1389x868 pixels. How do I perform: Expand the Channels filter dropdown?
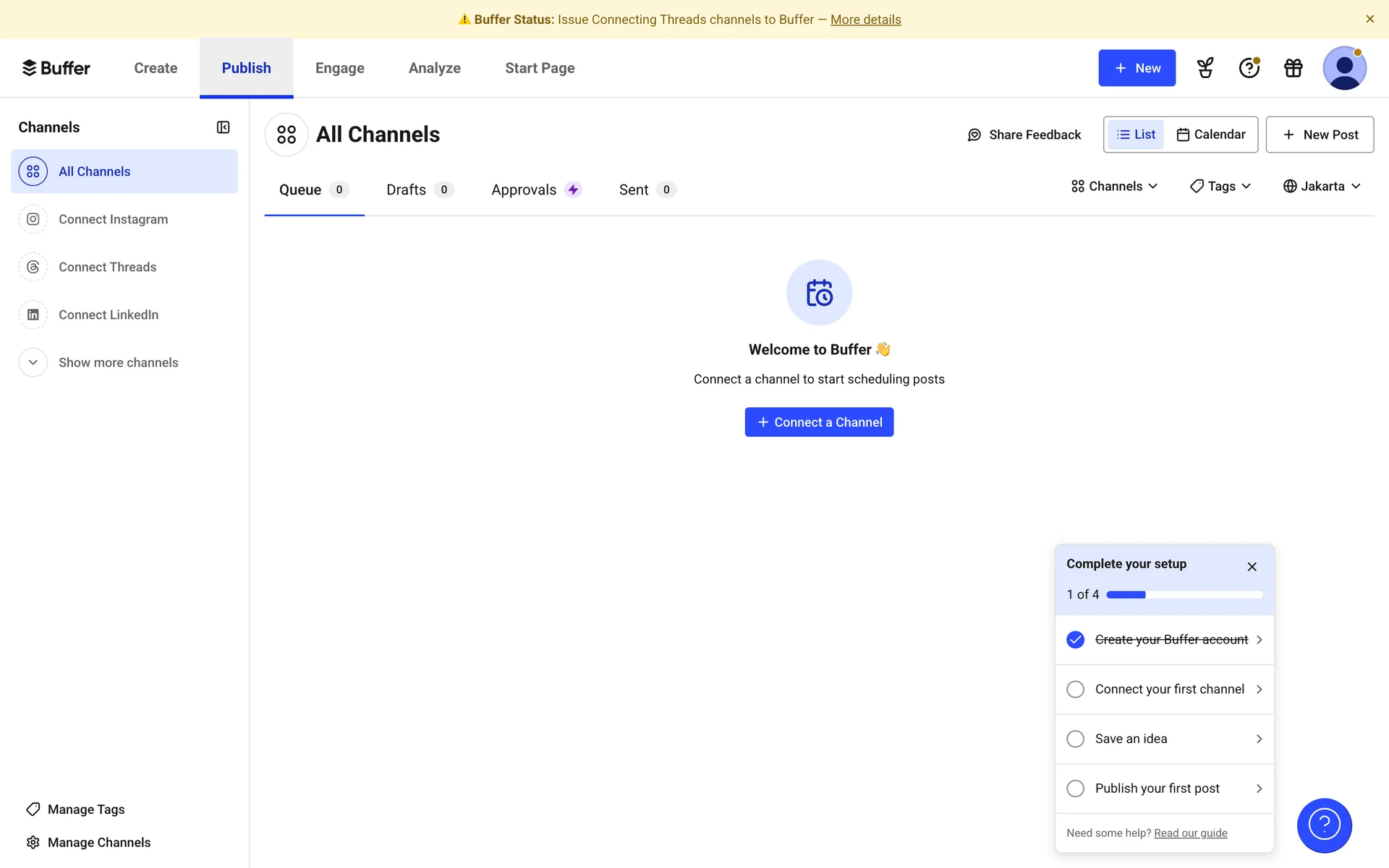[1114, 187]
